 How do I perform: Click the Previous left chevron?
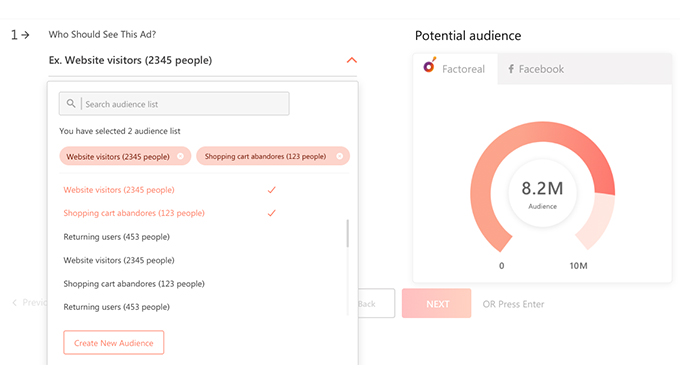(14, 302)
